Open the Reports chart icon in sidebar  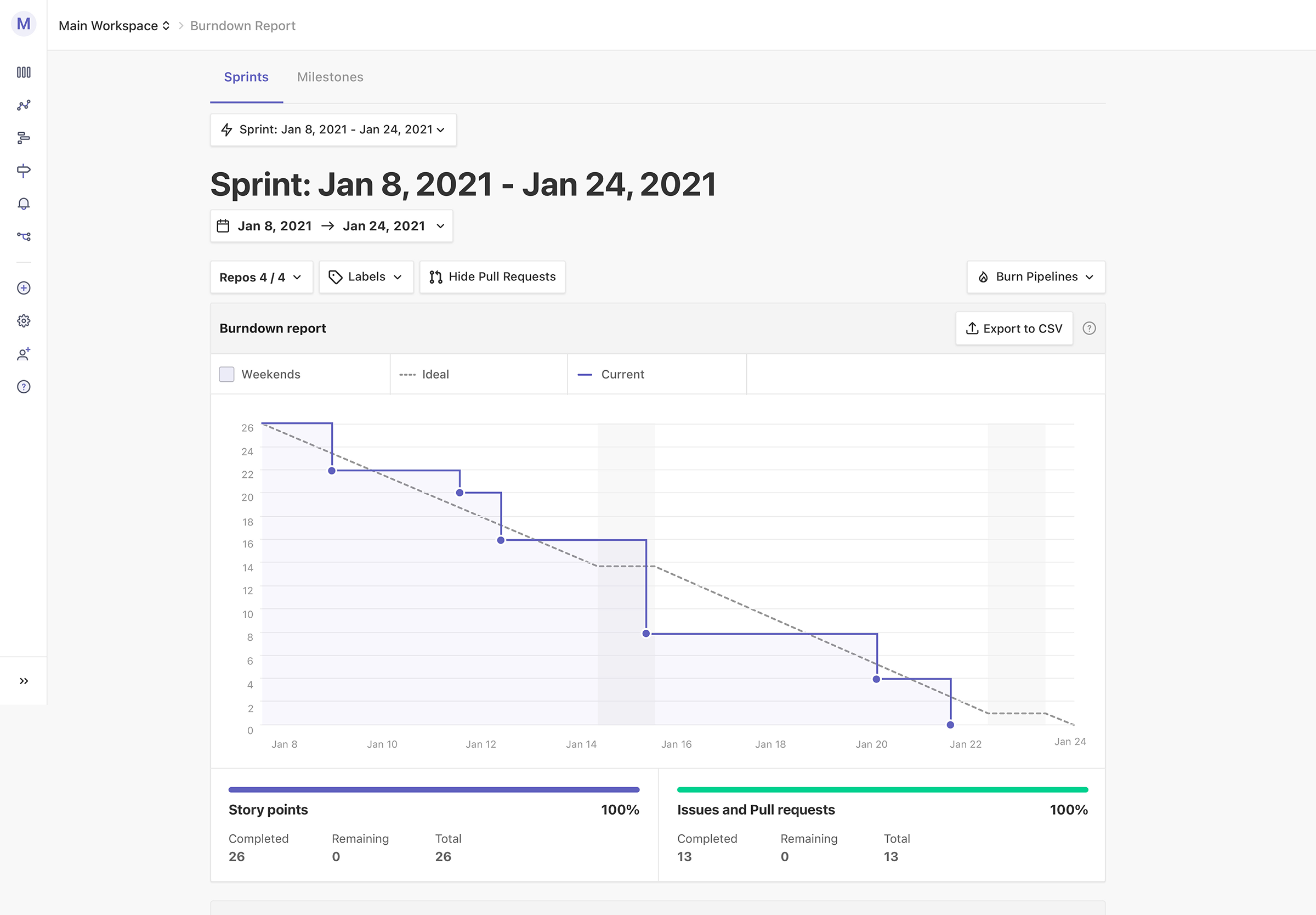coord(24,105)
